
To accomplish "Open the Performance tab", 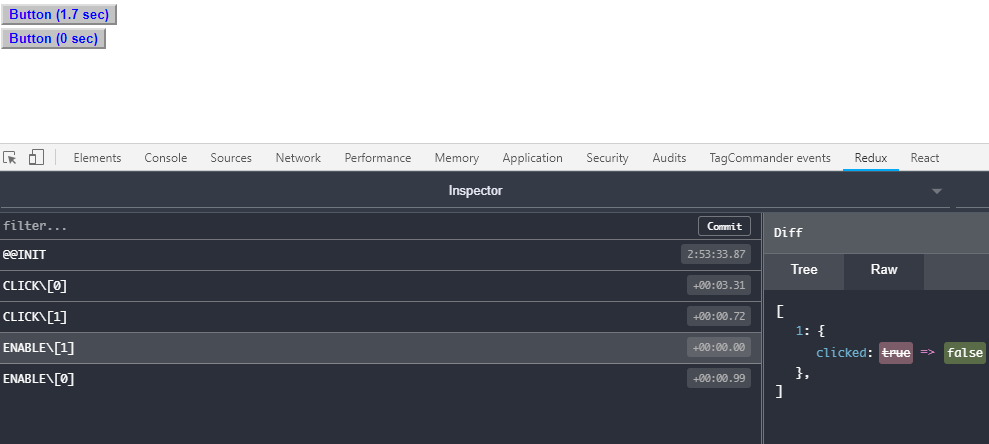I will [377, 158].
